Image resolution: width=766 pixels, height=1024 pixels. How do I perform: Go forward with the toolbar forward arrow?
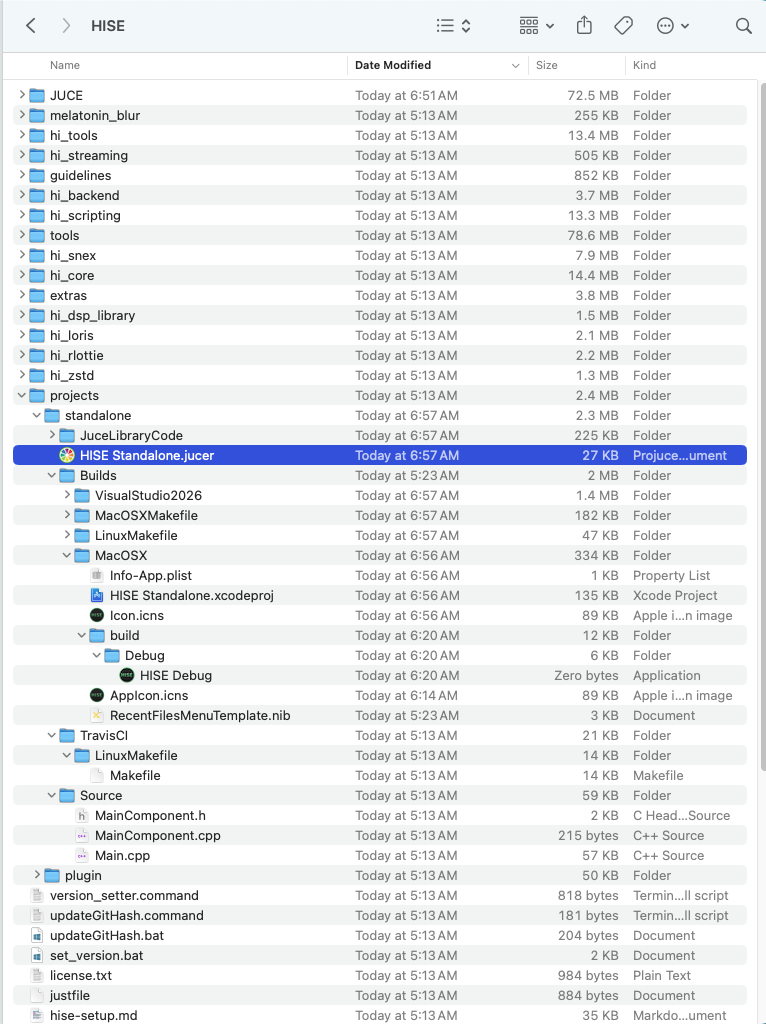pos(66,25)
